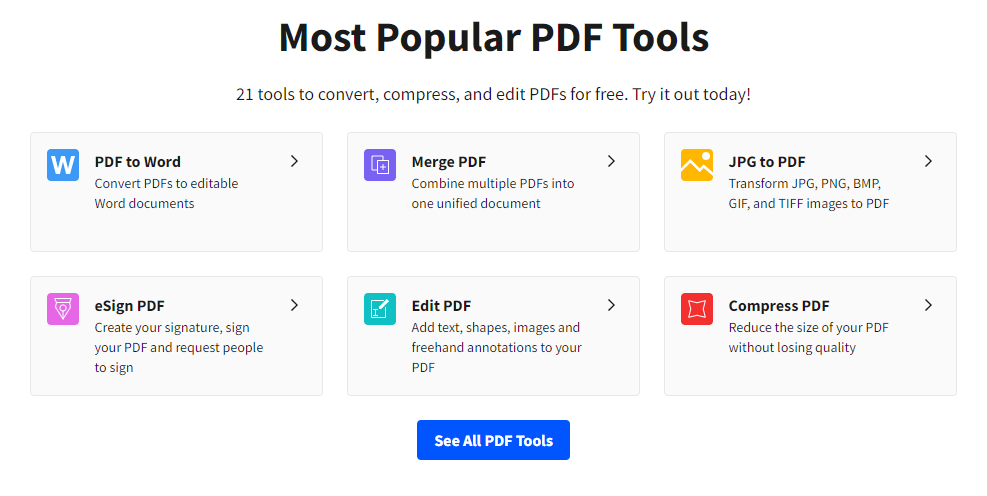Expand the PDF to Word chevron arrow
Image resolution: width=987 pixels, height=496 pixels.
click(294, 161)
